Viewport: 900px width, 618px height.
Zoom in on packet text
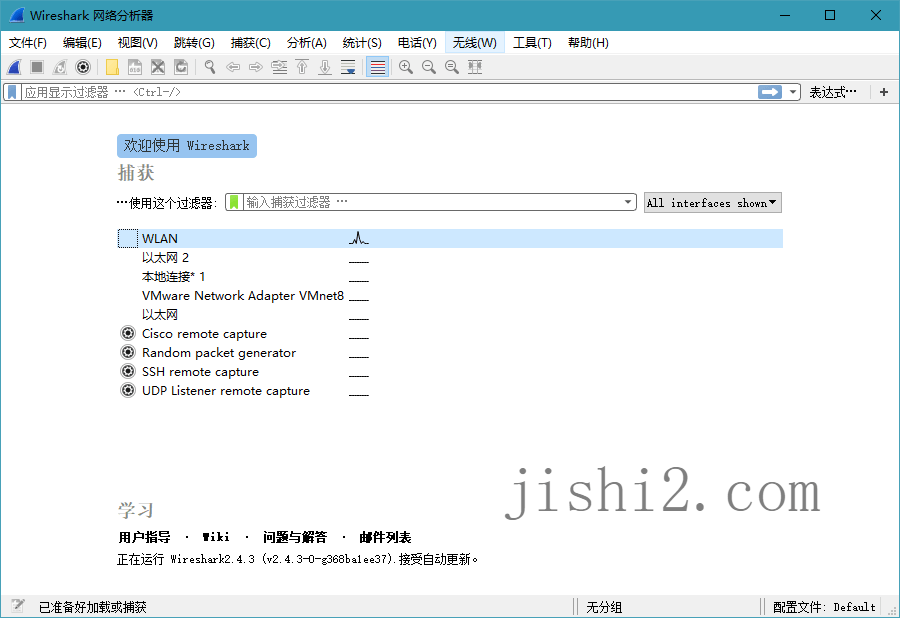pyautogui.click(x=406, y=67)
